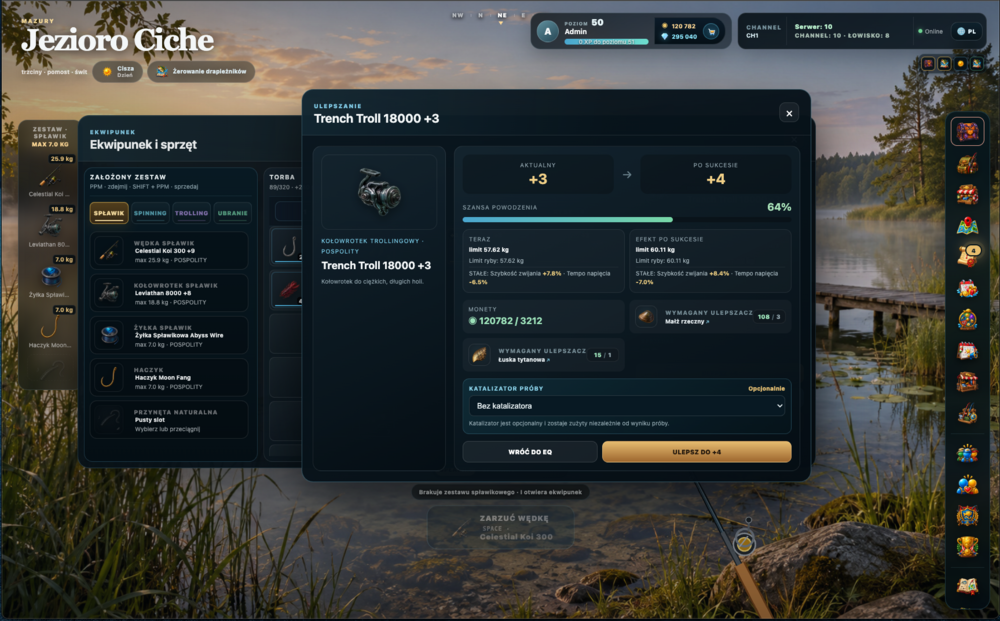The width and height of the screenshot is (1000, 621).
Task: Open the Małż rzeczny upgrader link
Action: [687, 322]
